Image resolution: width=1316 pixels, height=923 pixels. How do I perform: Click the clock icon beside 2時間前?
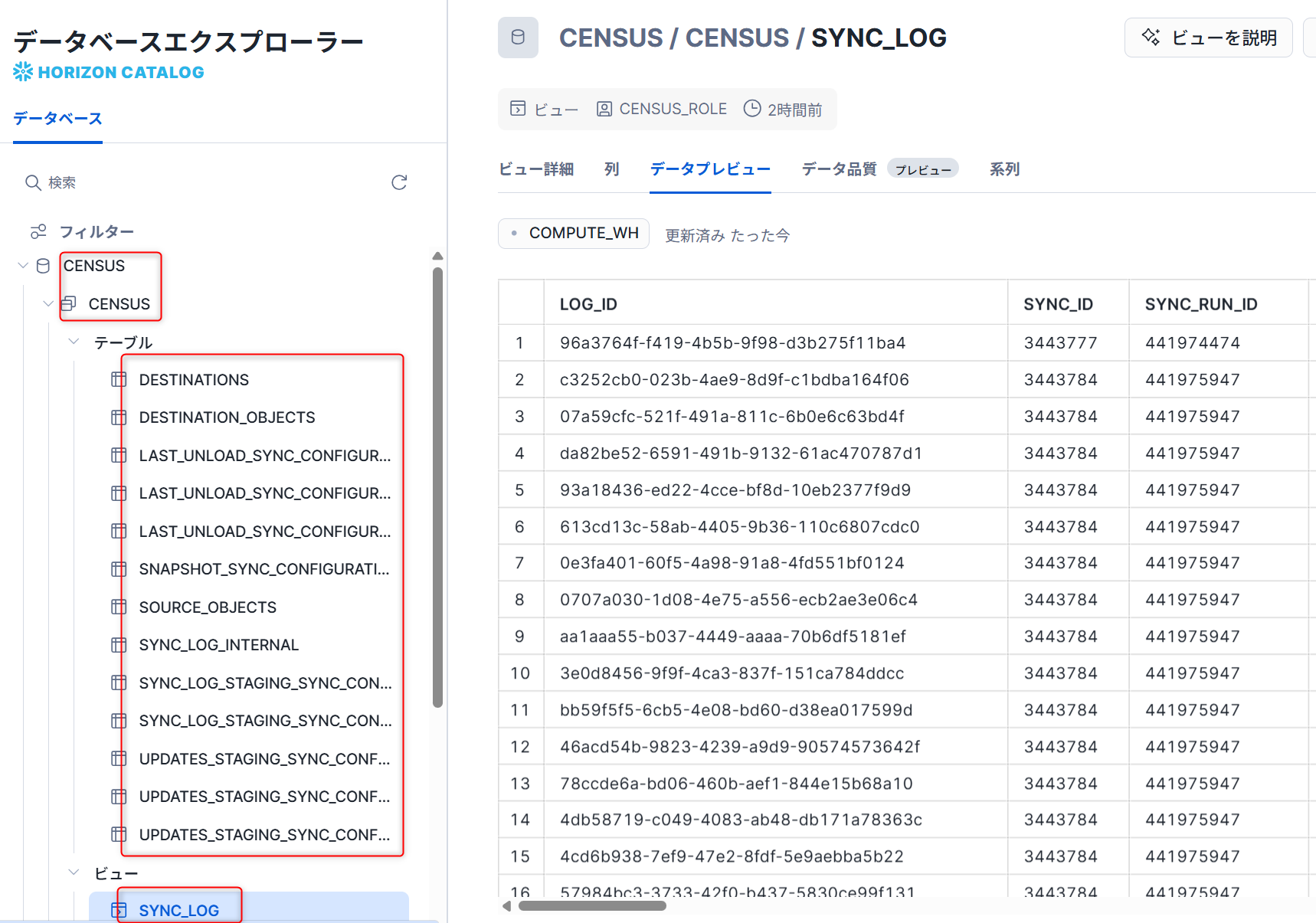point(752,109)
